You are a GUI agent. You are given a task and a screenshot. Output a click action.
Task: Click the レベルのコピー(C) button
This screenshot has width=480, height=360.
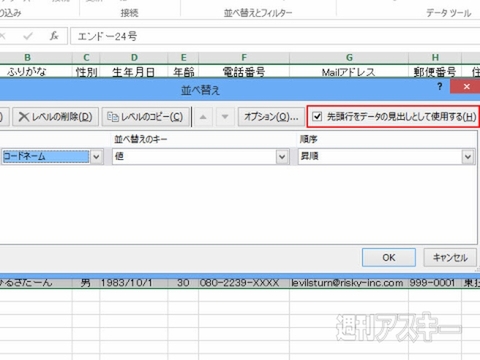[x=145, y=117]
